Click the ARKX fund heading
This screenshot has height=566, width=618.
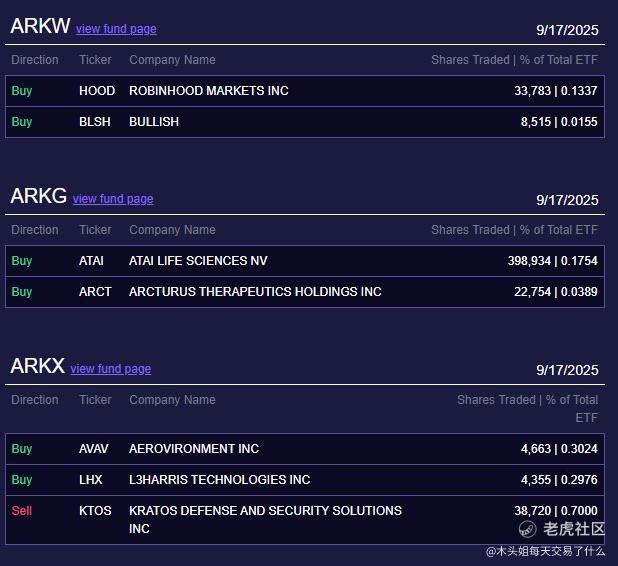[37, 366]
